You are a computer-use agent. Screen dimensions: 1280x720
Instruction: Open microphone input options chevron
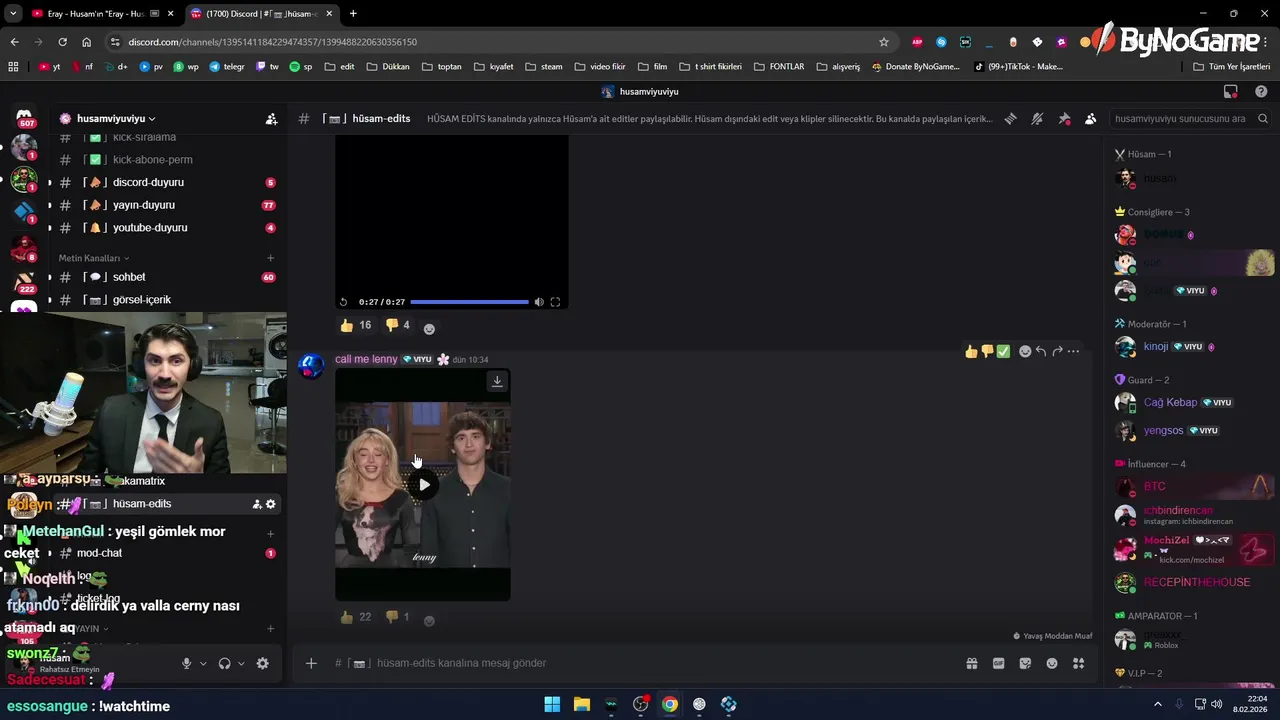203,663
